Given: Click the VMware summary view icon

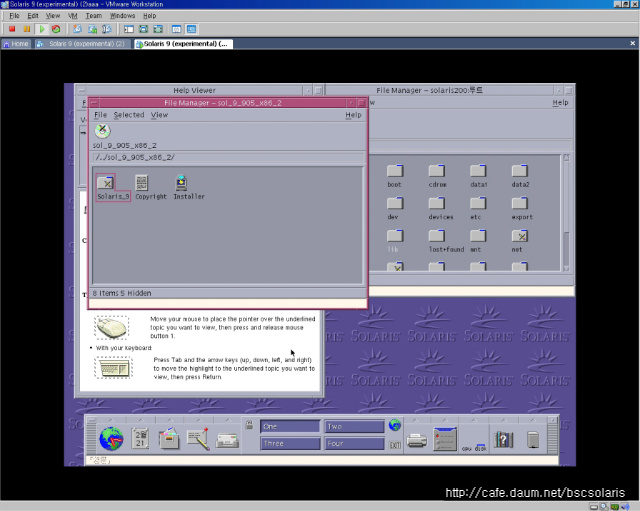Looking at the screenshot, I should point(176,29).
